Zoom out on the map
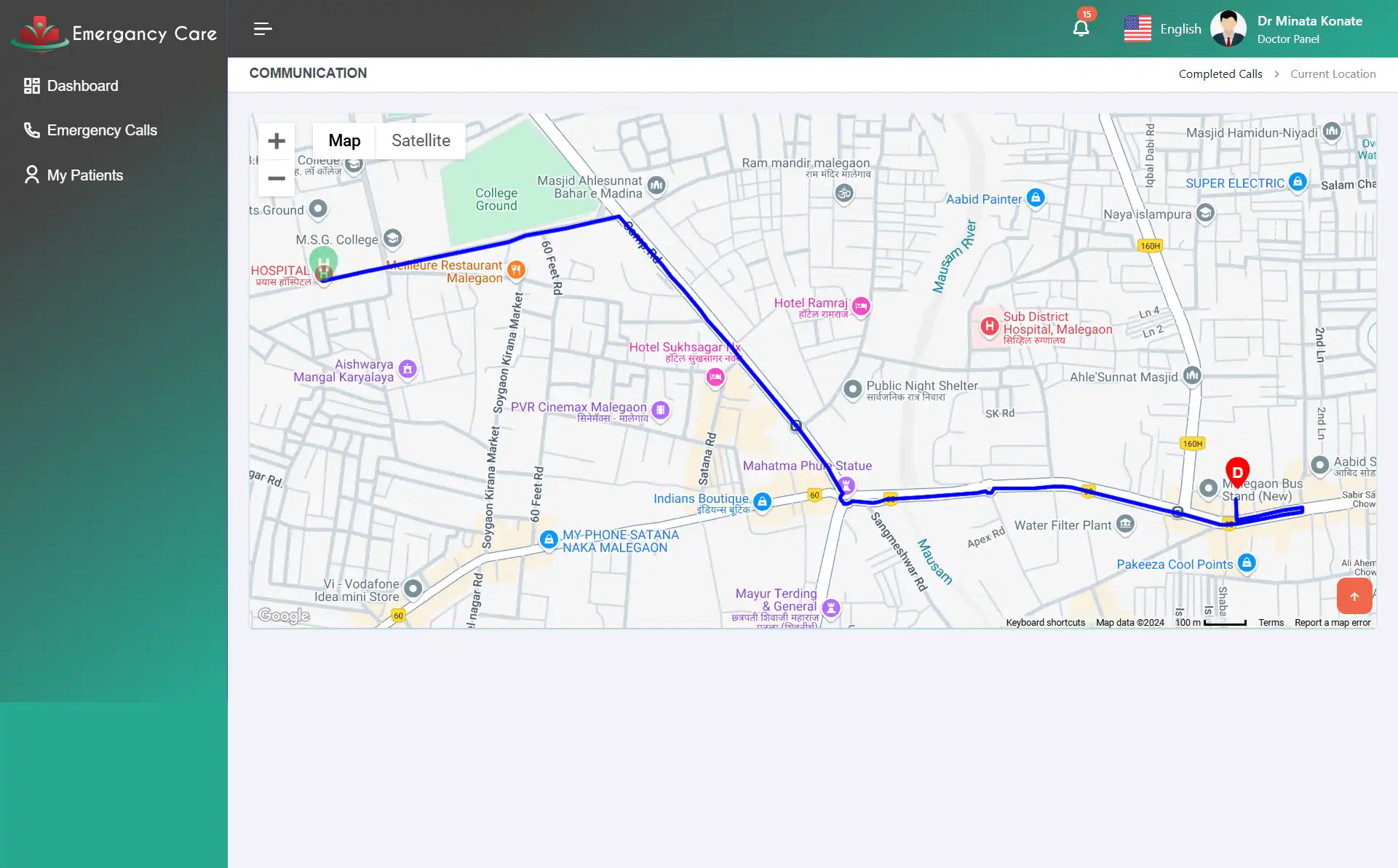Image resolution: width=1398 pixels, height=868 pixels. (277, 178)
